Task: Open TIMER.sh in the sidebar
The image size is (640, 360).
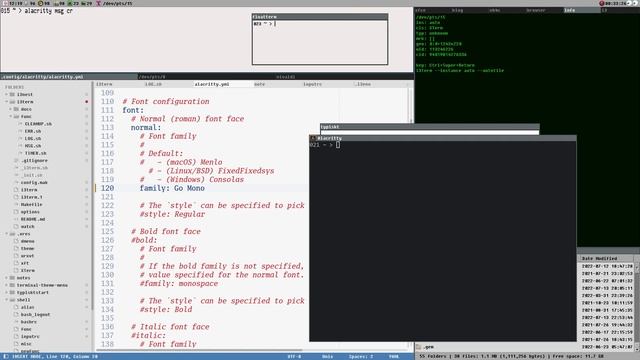Action: pos(36,153)
